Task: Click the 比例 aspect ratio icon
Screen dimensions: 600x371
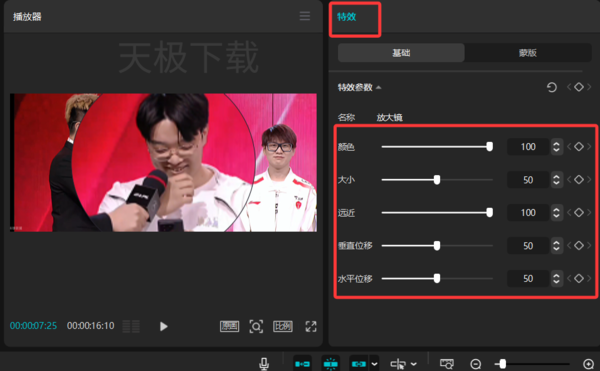Action: point(283,326)
